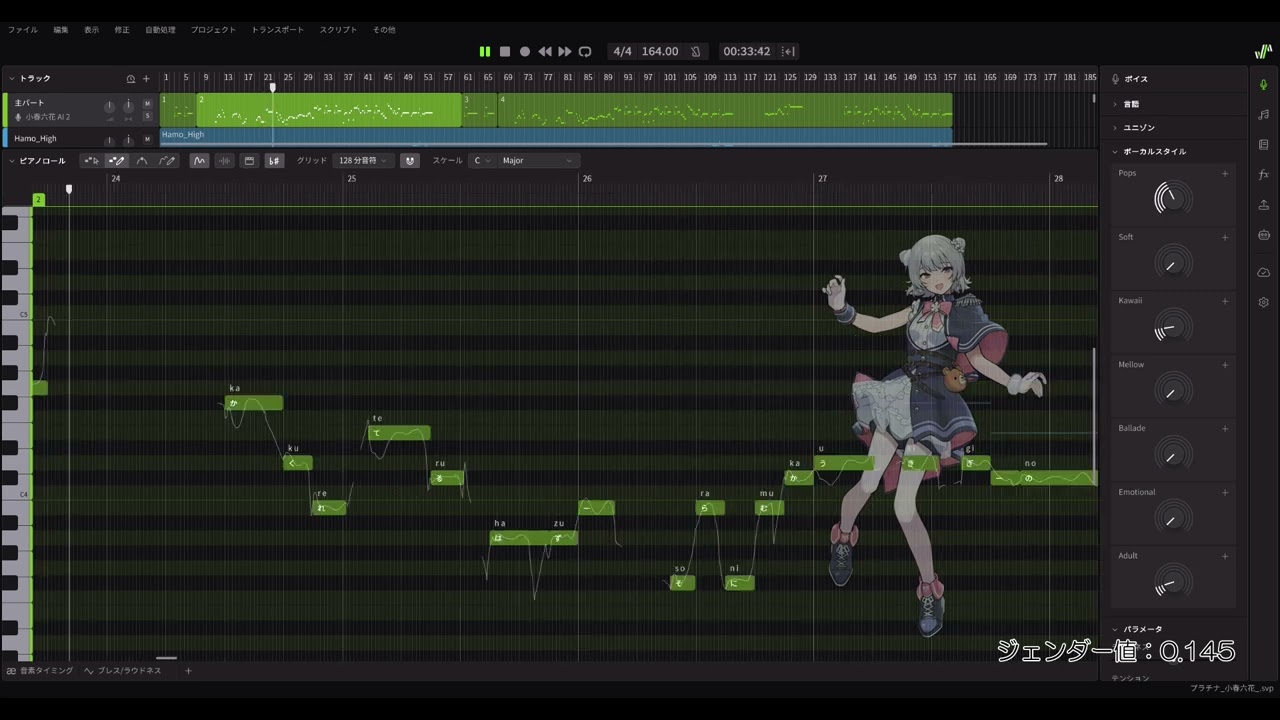Rewind using the double-left arrow button

tap(545, 51)
